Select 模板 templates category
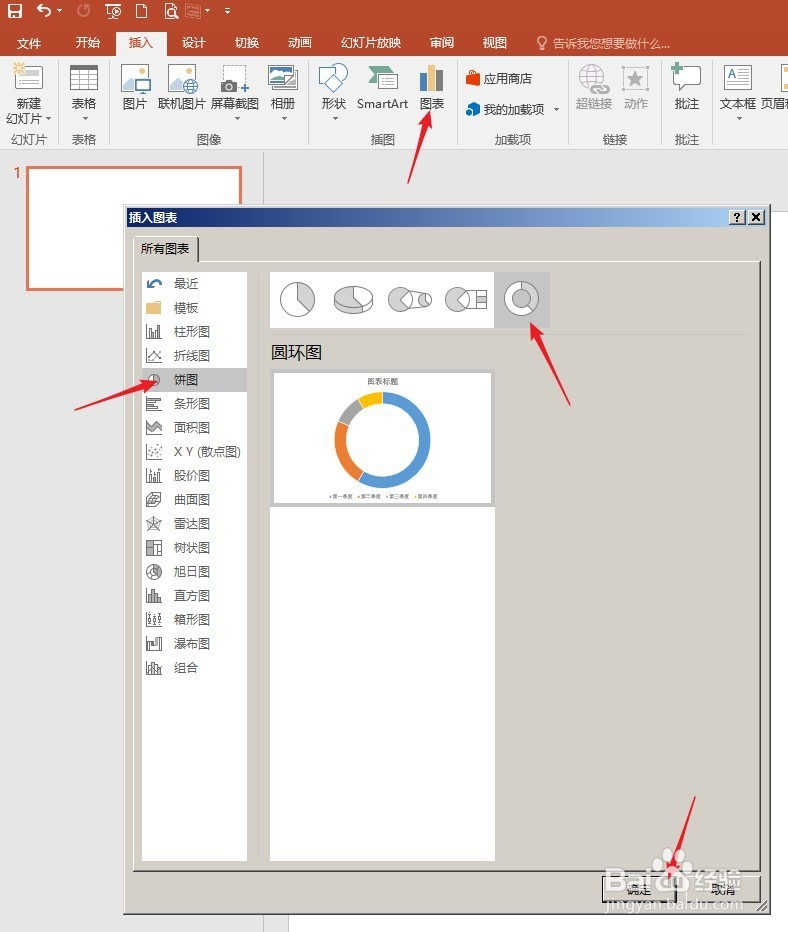This screenshot has width=788, height=932. coord(194,308)
